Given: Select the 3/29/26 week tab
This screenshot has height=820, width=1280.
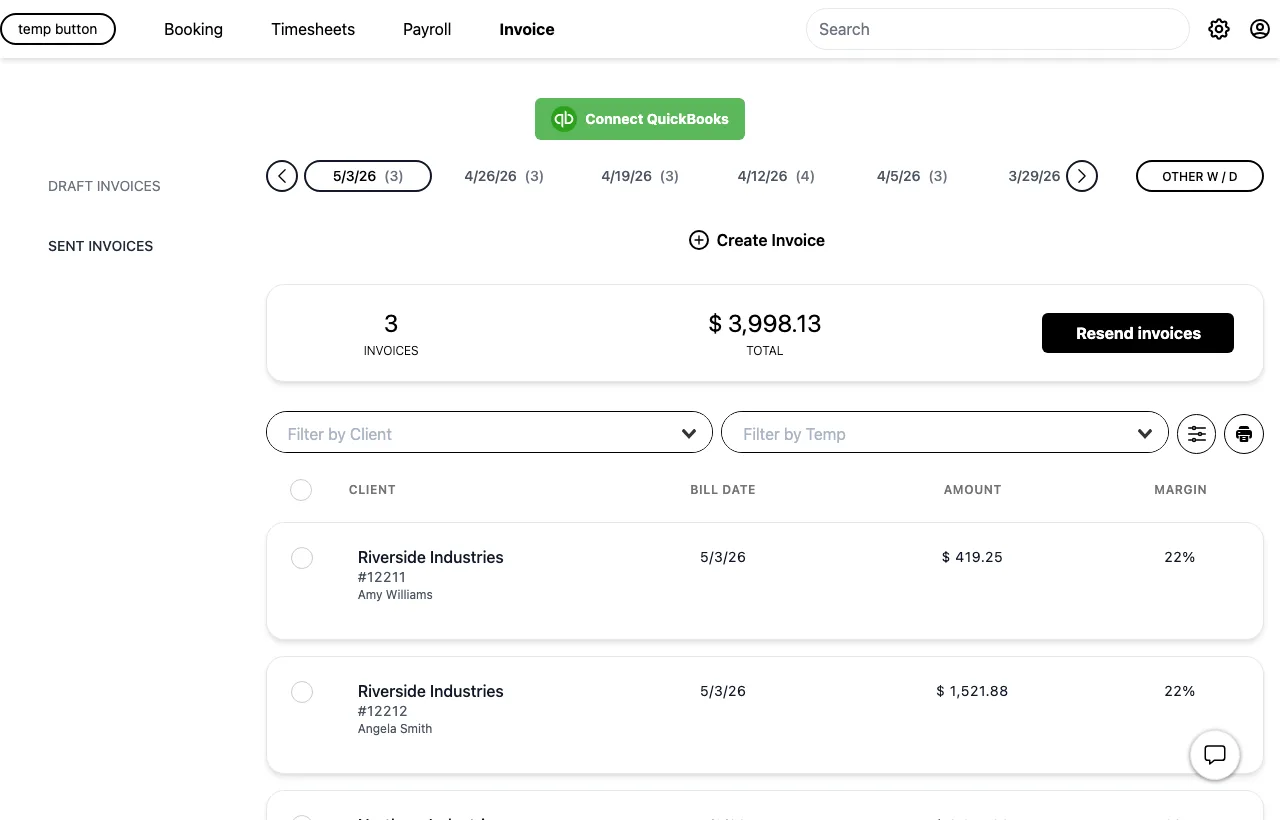Looking at the screenshot, I should point(1034,176).
